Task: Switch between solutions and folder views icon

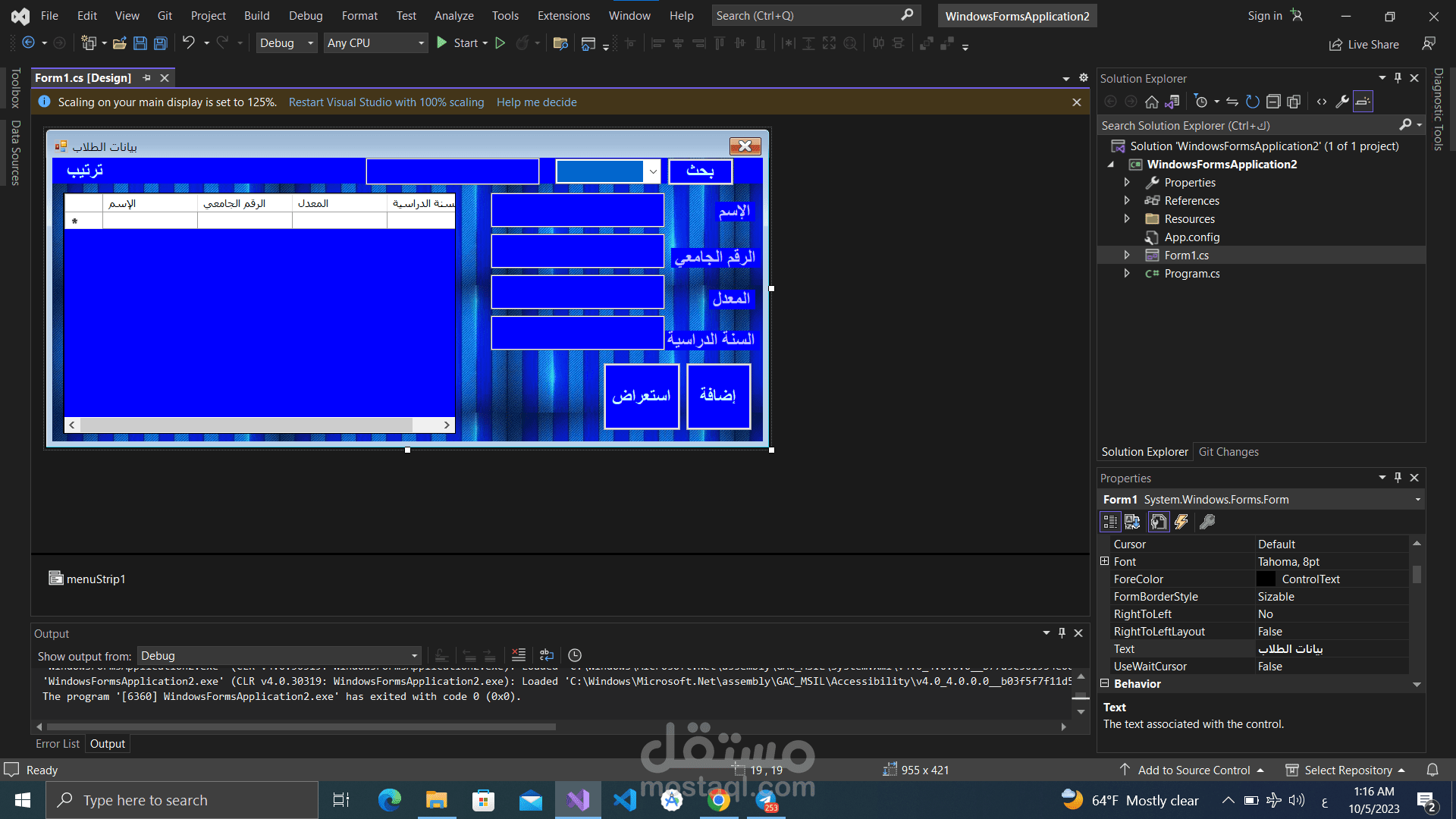Action: (1172, 102)
